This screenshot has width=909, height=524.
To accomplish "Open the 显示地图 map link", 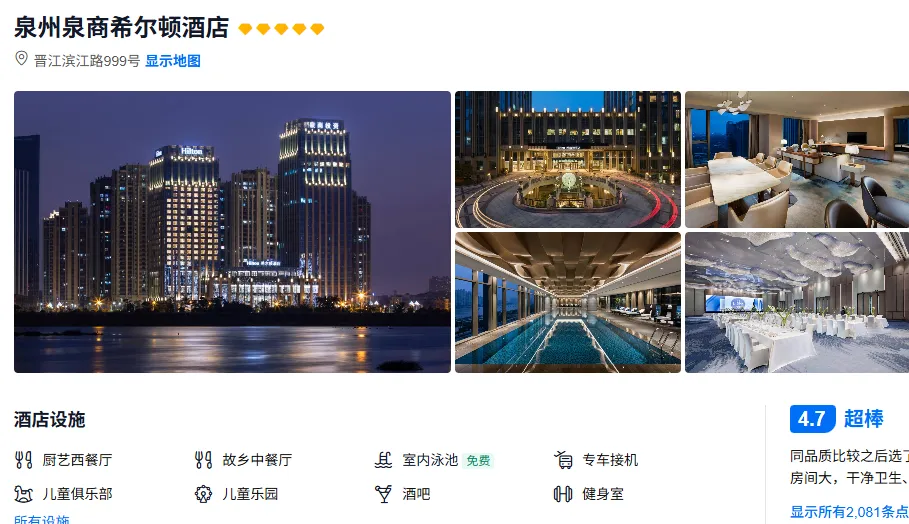I will point(173,61).
